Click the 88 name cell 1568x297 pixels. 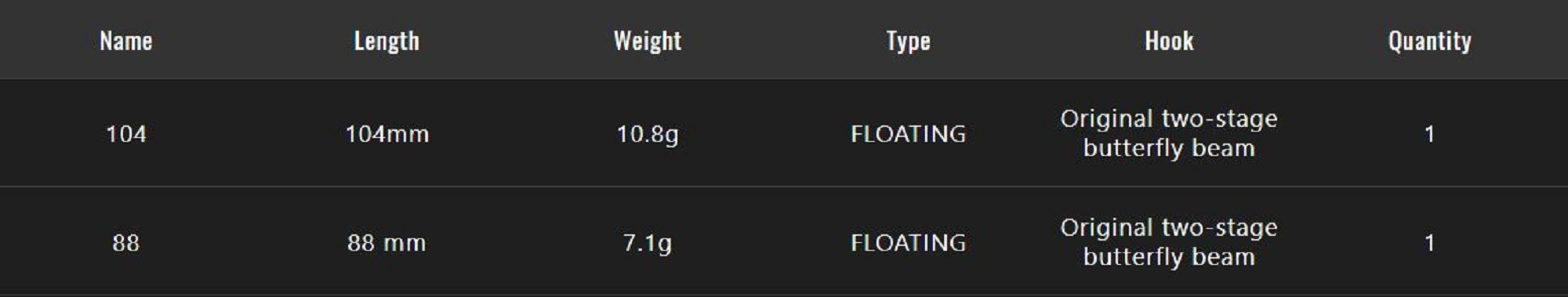pos(126,243)
